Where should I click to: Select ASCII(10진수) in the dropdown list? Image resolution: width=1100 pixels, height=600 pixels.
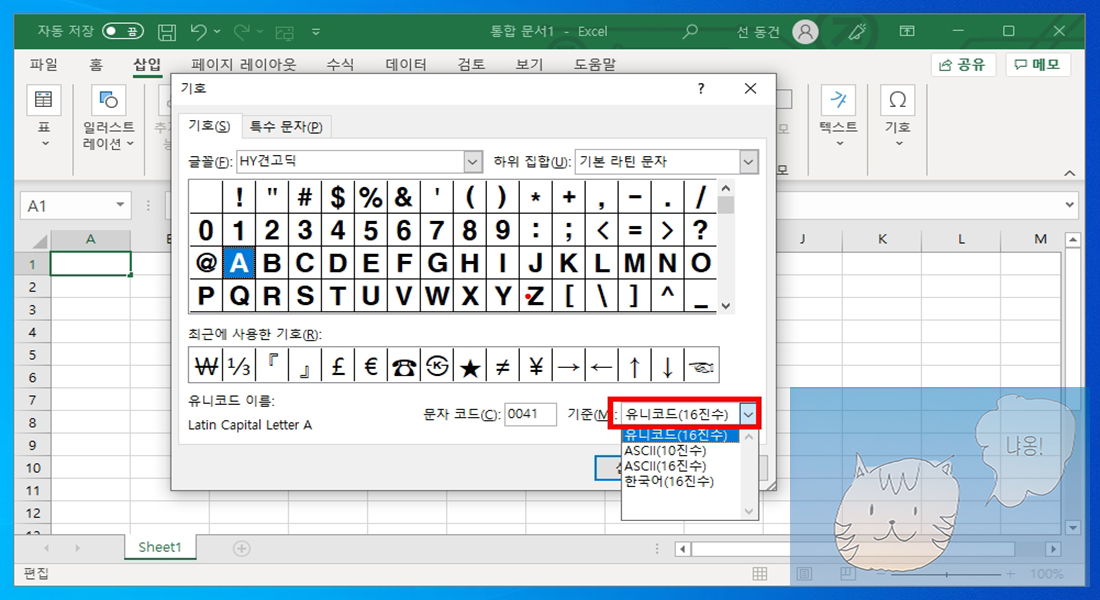coord(680,451)
